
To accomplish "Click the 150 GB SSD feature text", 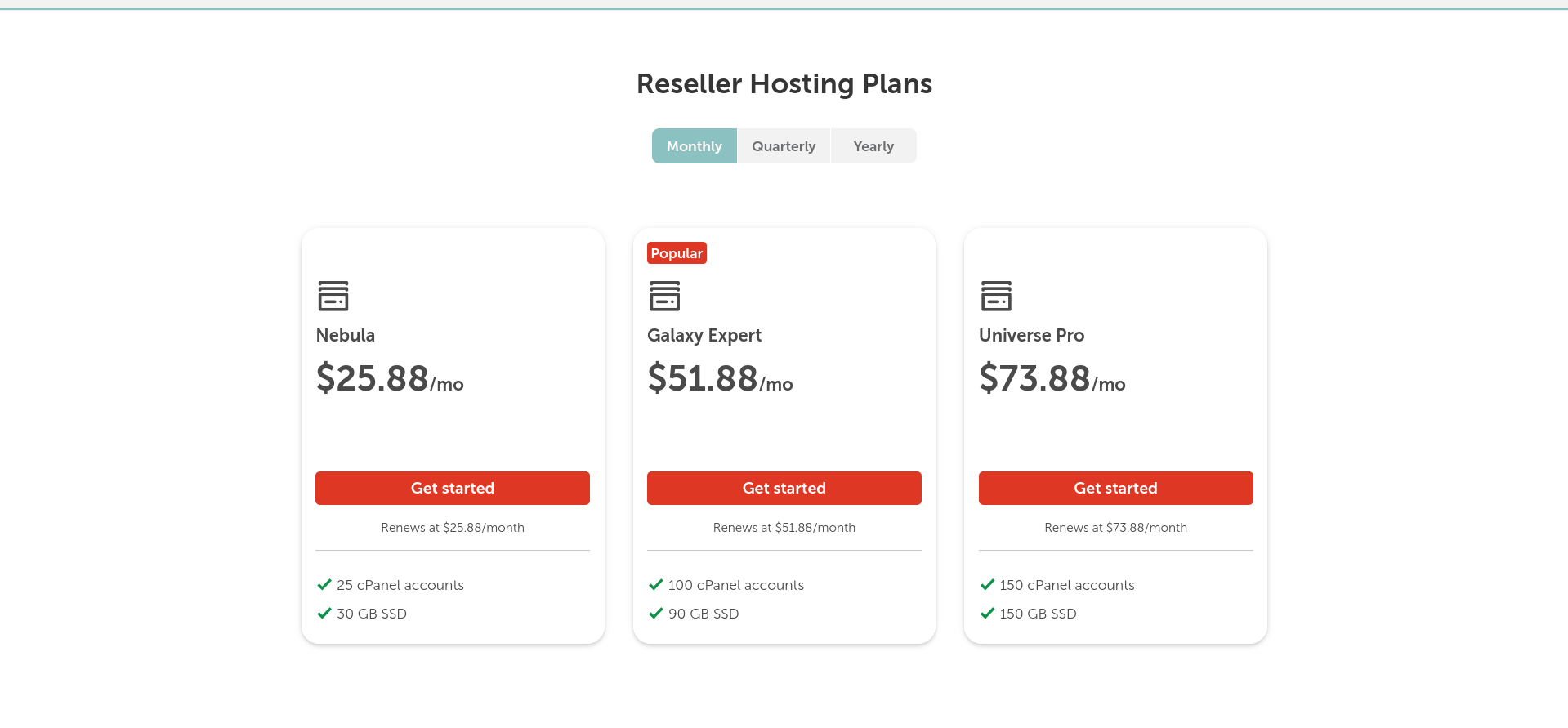I will coord(1039,614).
